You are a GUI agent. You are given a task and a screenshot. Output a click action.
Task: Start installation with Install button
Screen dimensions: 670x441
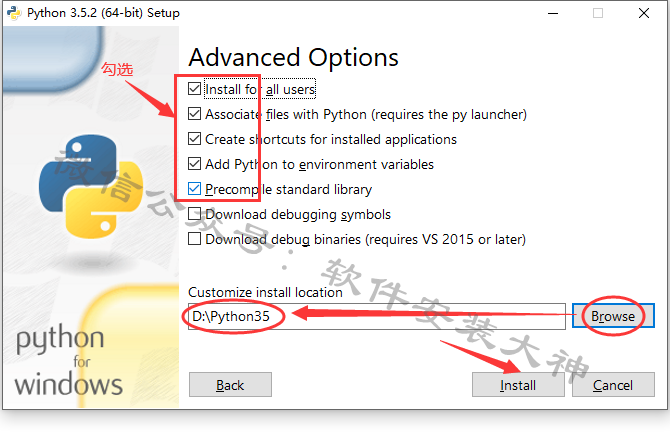click(518, 385)
